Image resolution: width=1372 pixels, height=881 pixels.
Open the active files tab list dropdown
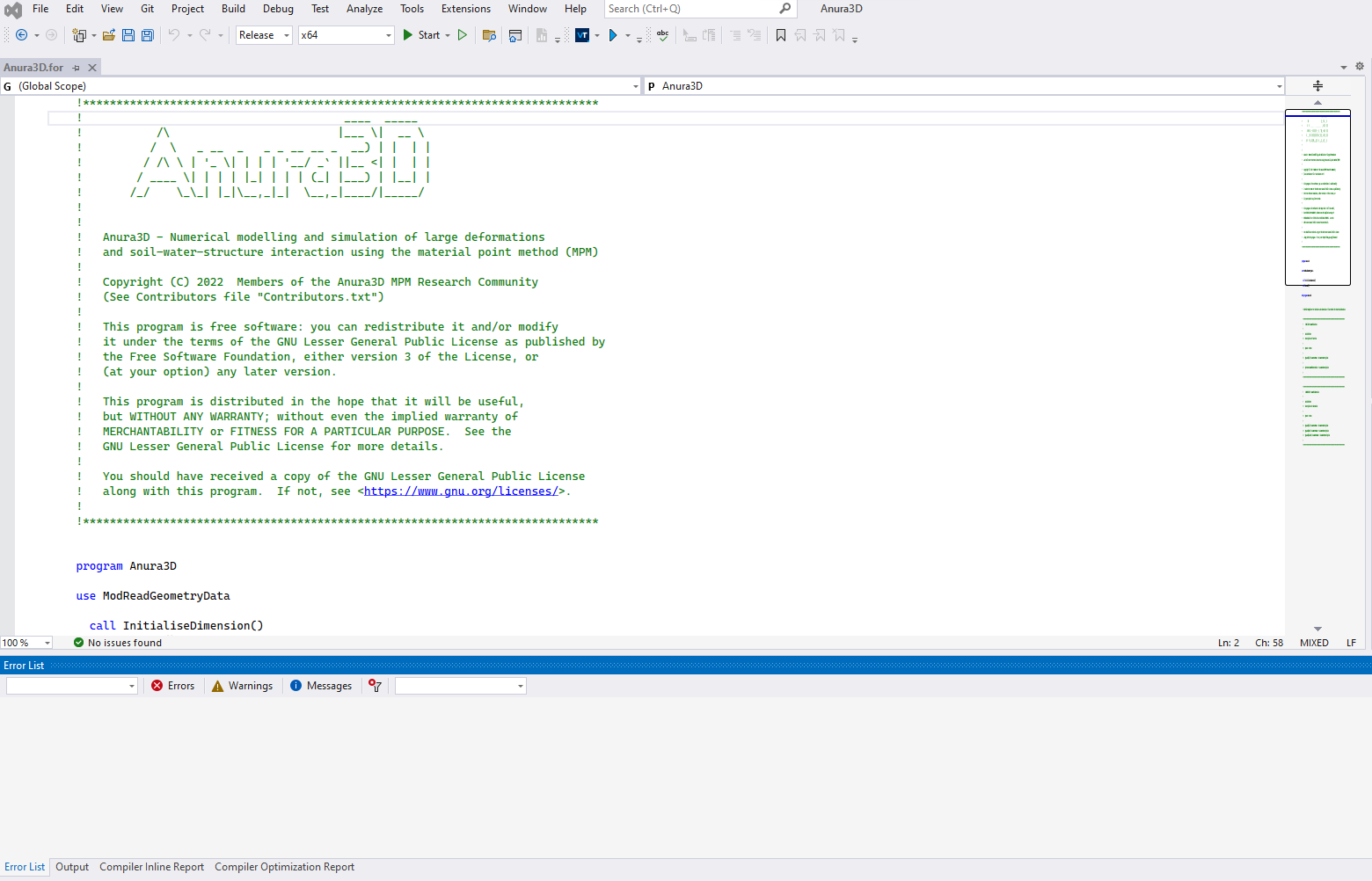(1344, 68)
